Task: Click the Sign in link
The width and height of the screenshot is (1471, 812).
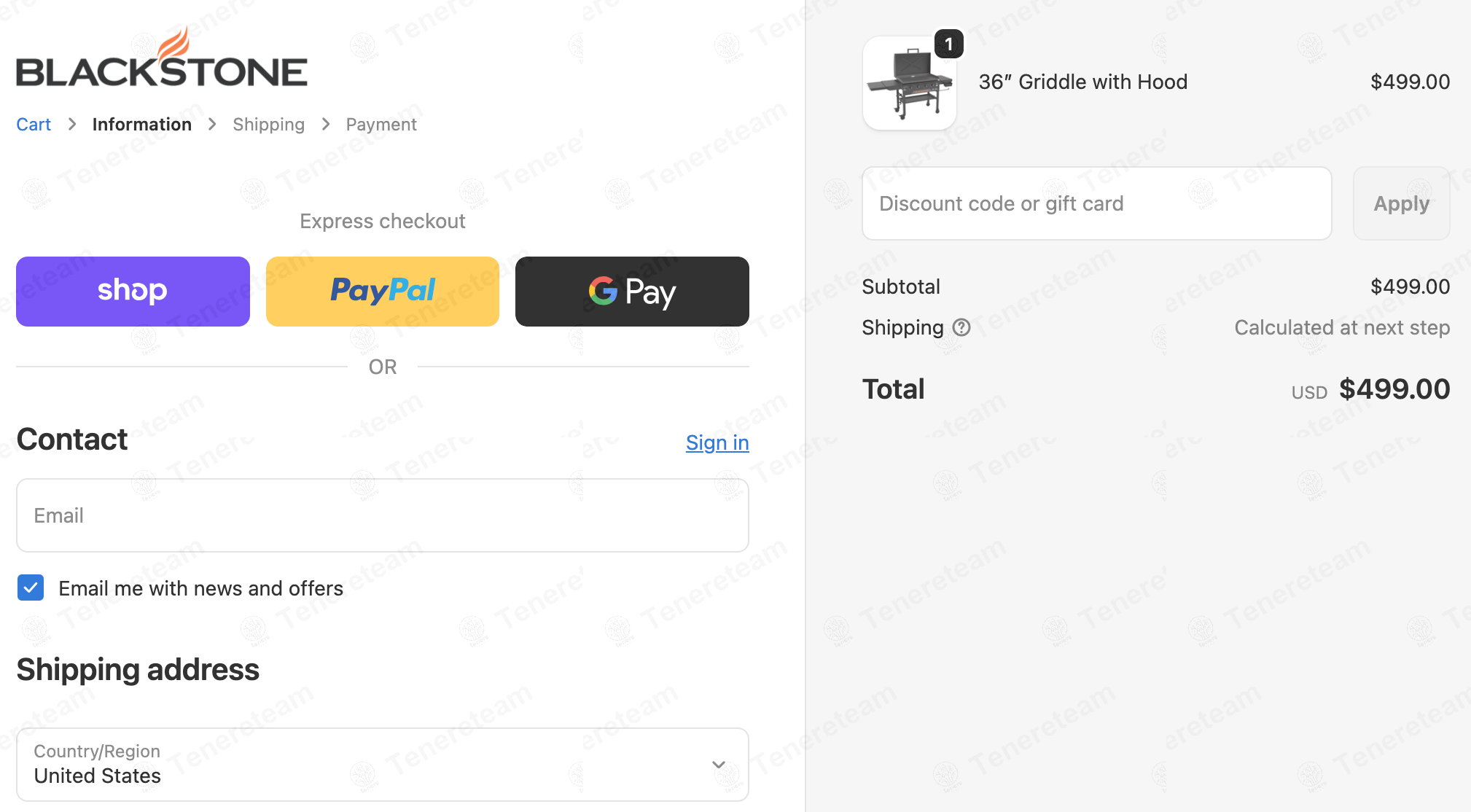Action: (717, 442)
